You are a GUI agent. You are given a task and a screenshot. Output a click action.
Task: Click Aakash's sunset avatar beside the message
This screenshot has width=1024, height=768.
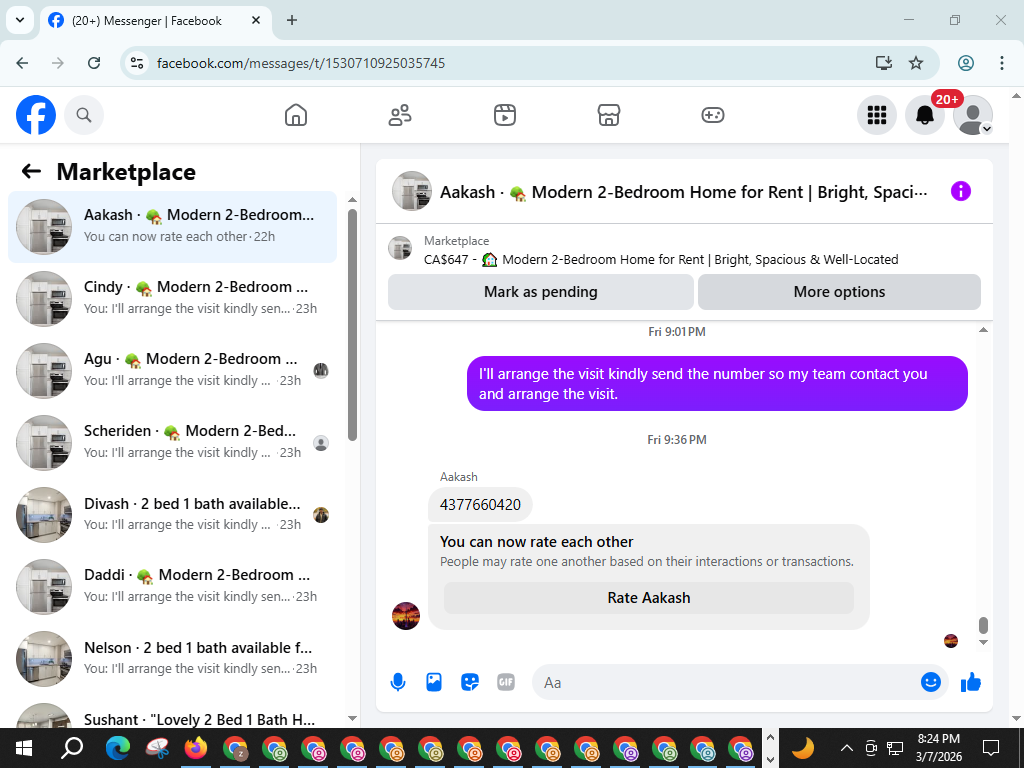click(x=406, y=615)
